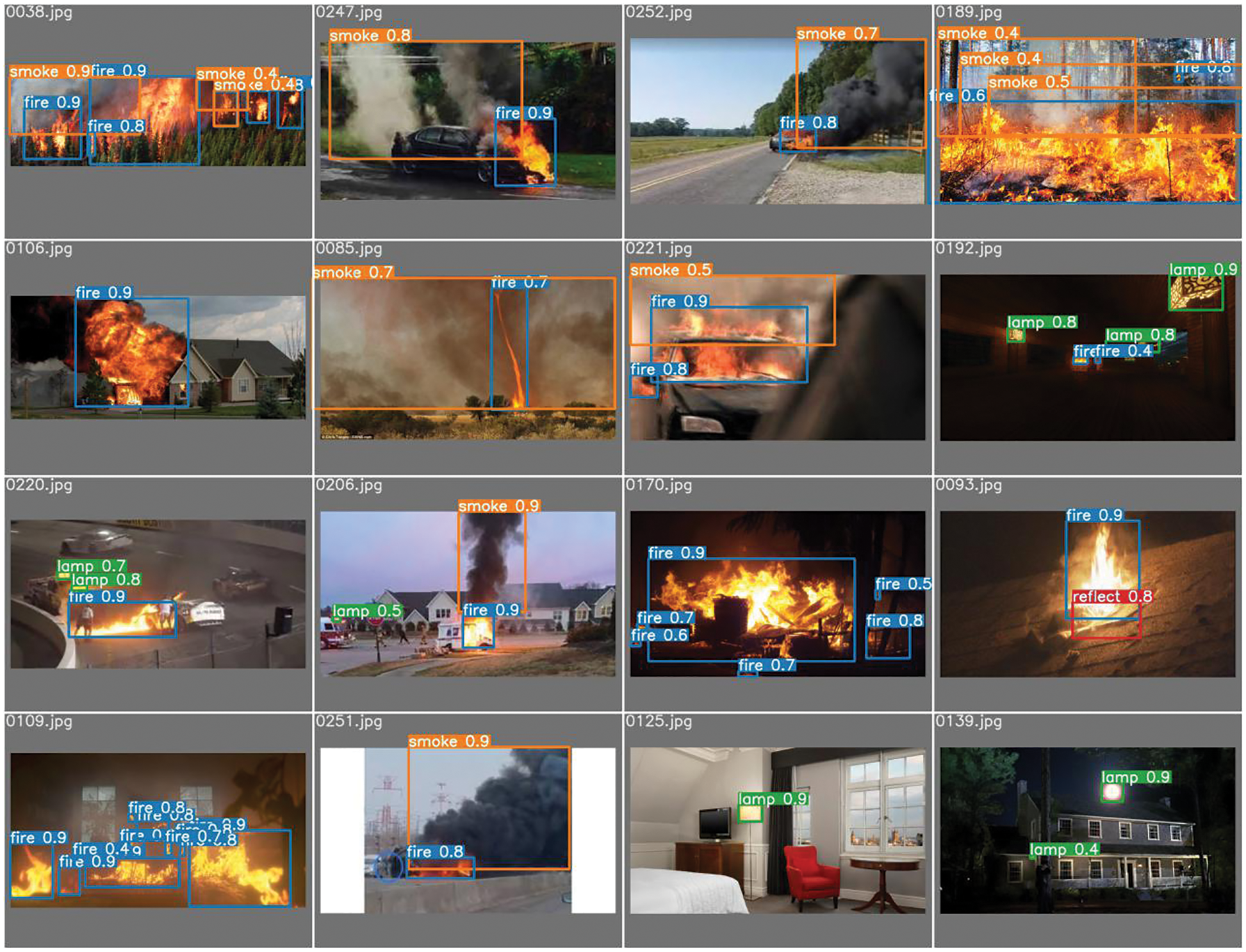The width and height of the screenshot is (1246, 952).
Task: Click 'fire 0.8' label in 0252.jpg
Action: click(808, 122)
